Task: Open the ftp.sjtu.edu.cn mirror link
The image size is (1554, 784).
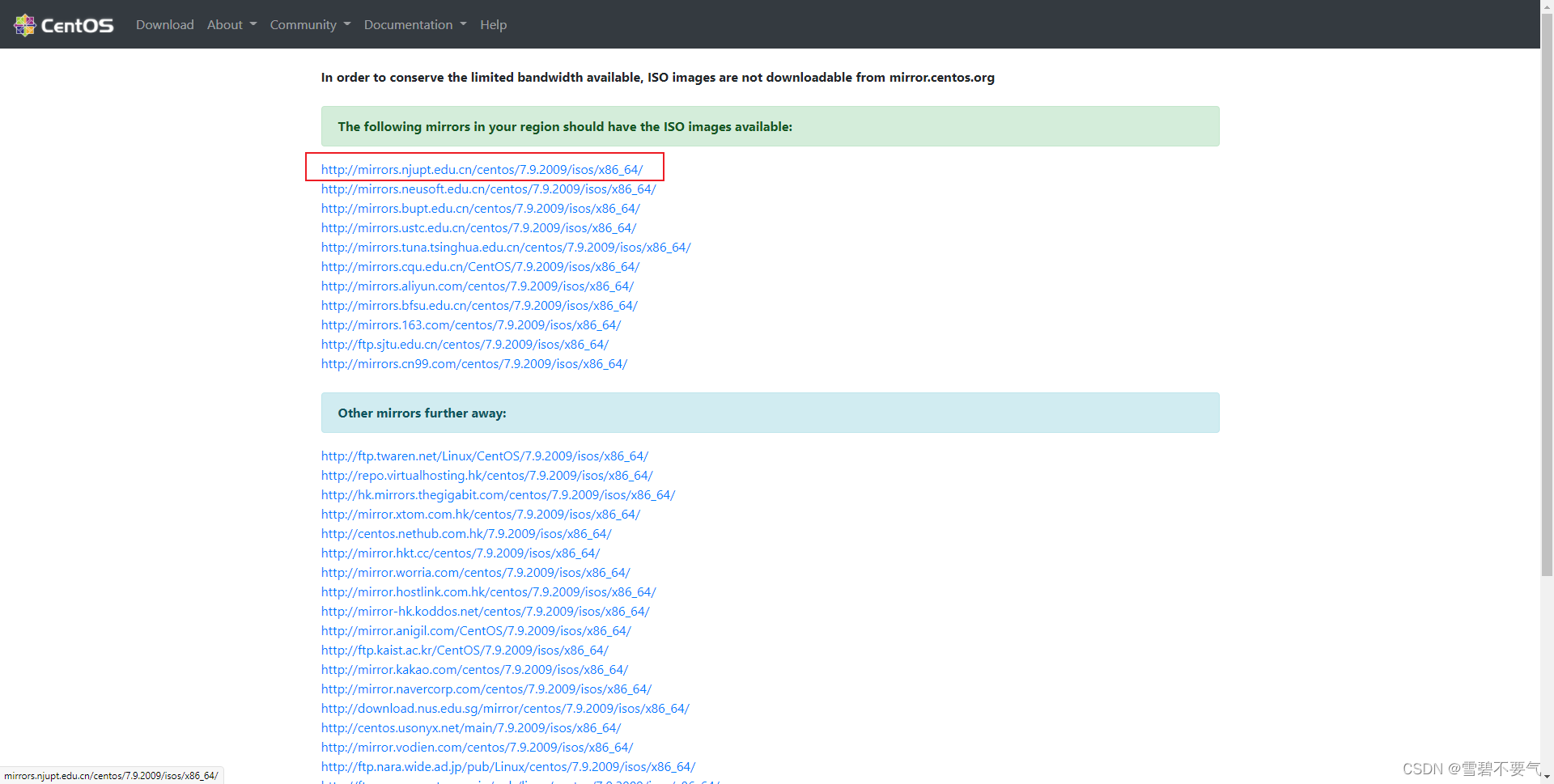Action: point(465,345)
